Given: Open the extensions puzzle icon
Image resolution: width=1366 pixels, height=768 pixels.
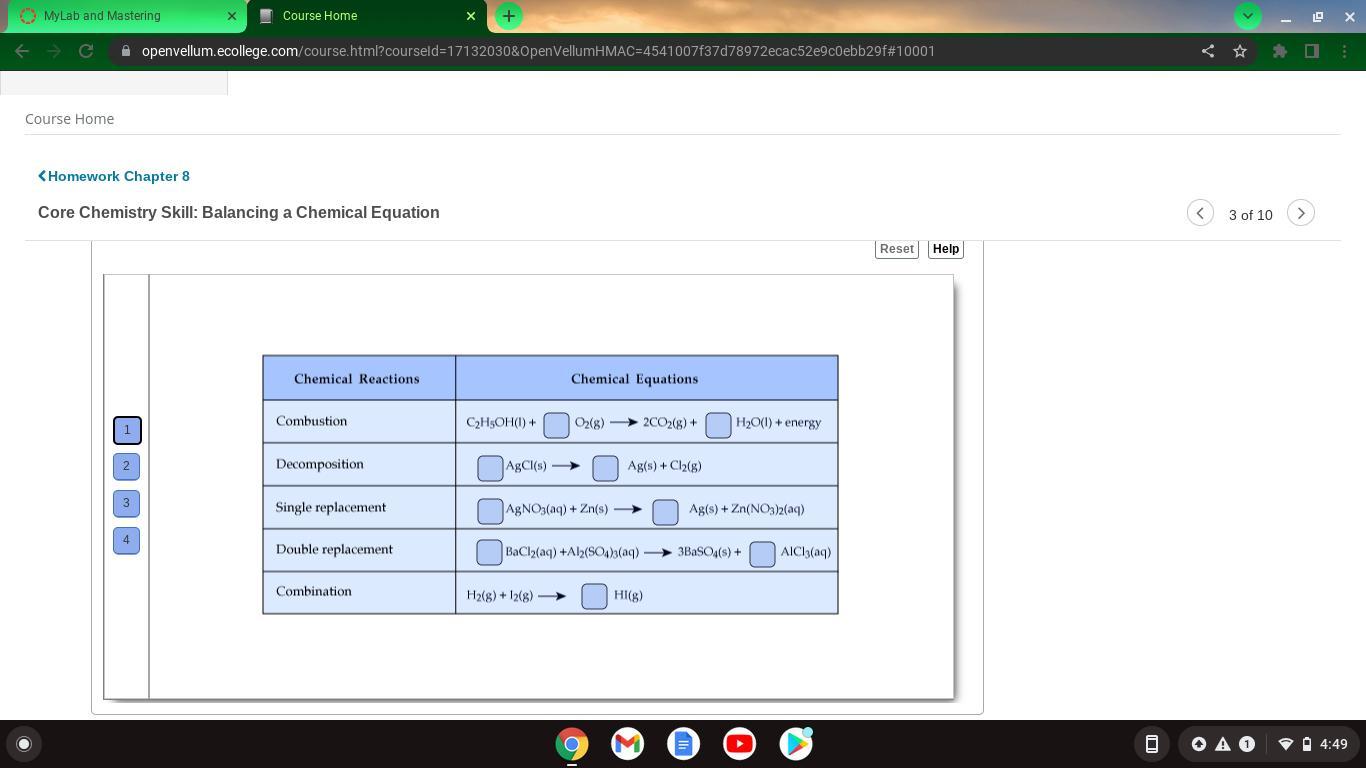Looking at the screenshot, I should pyautogui.click(x=1279, y=51).
